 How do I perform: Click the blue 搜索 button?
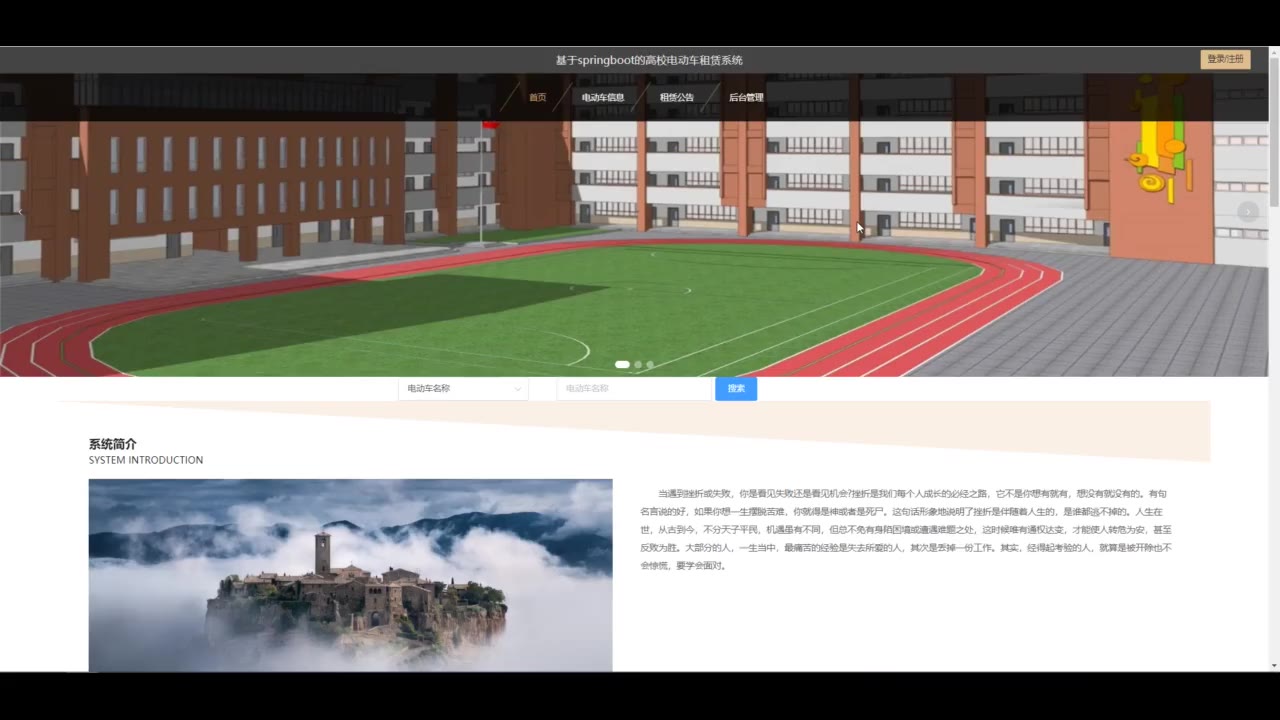[x=736, y=388]
